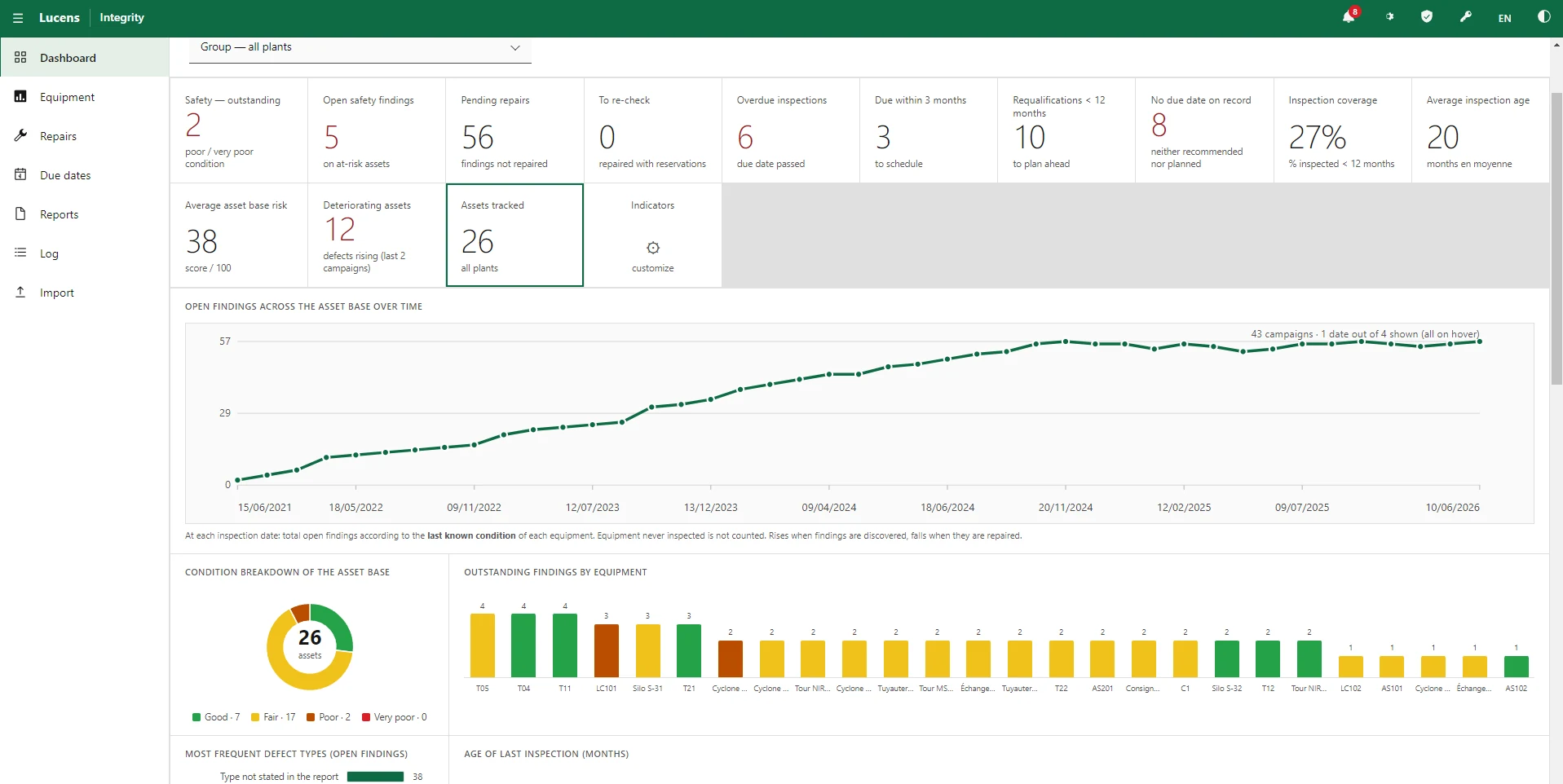Click the key icon in the header
1563x784 pixels.
[x=1466, y=17]
